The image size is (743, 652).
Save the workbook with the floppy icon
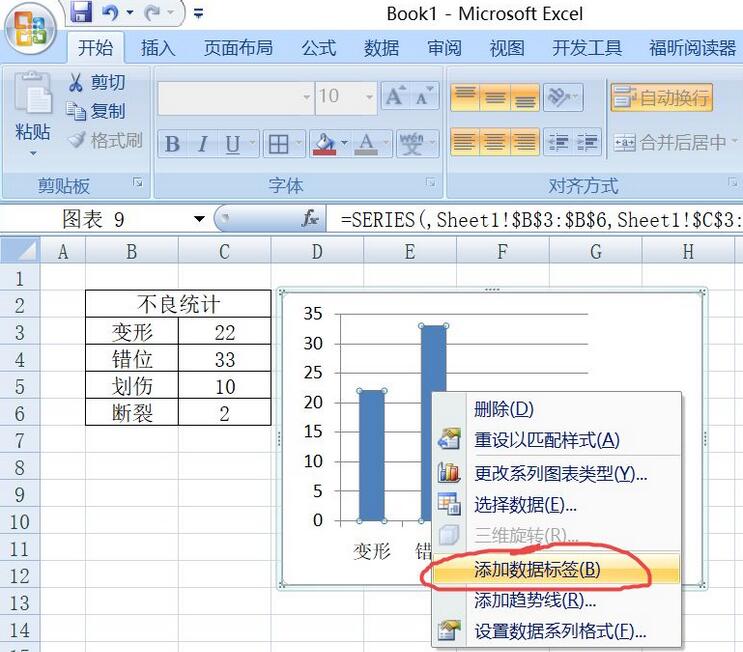coord(81,12)
